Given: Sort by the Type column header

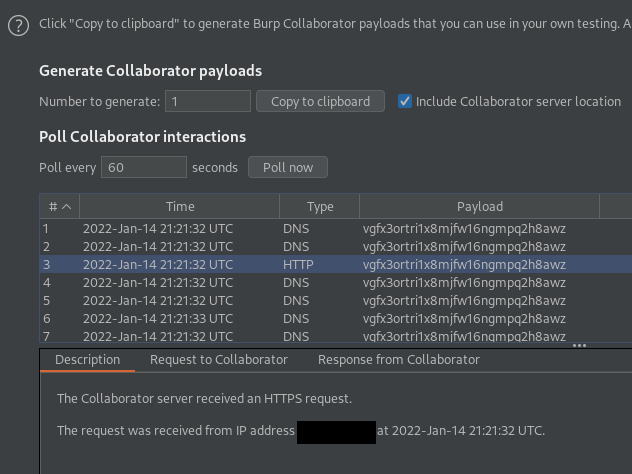Looking at the screenshot, I should click(320, 207).
